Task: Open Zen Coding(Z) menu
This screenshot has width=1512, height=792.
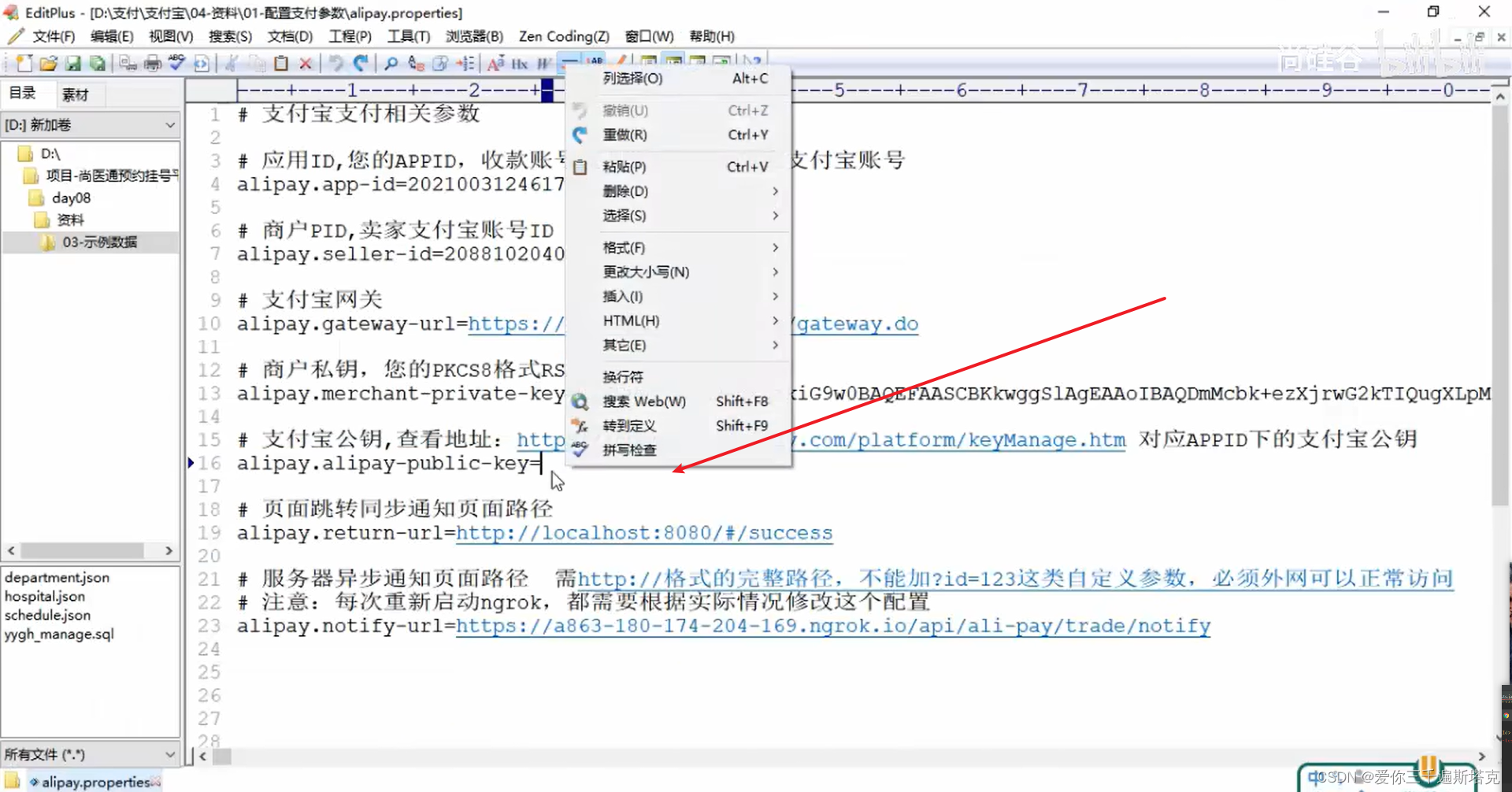Action: pos(564,36)
